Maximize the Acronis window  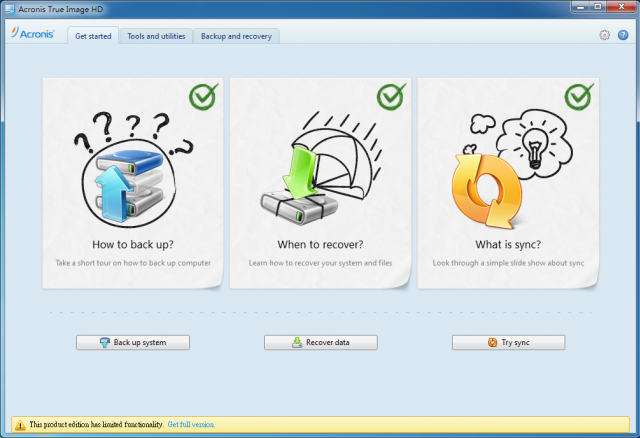(x=598, y=7)
